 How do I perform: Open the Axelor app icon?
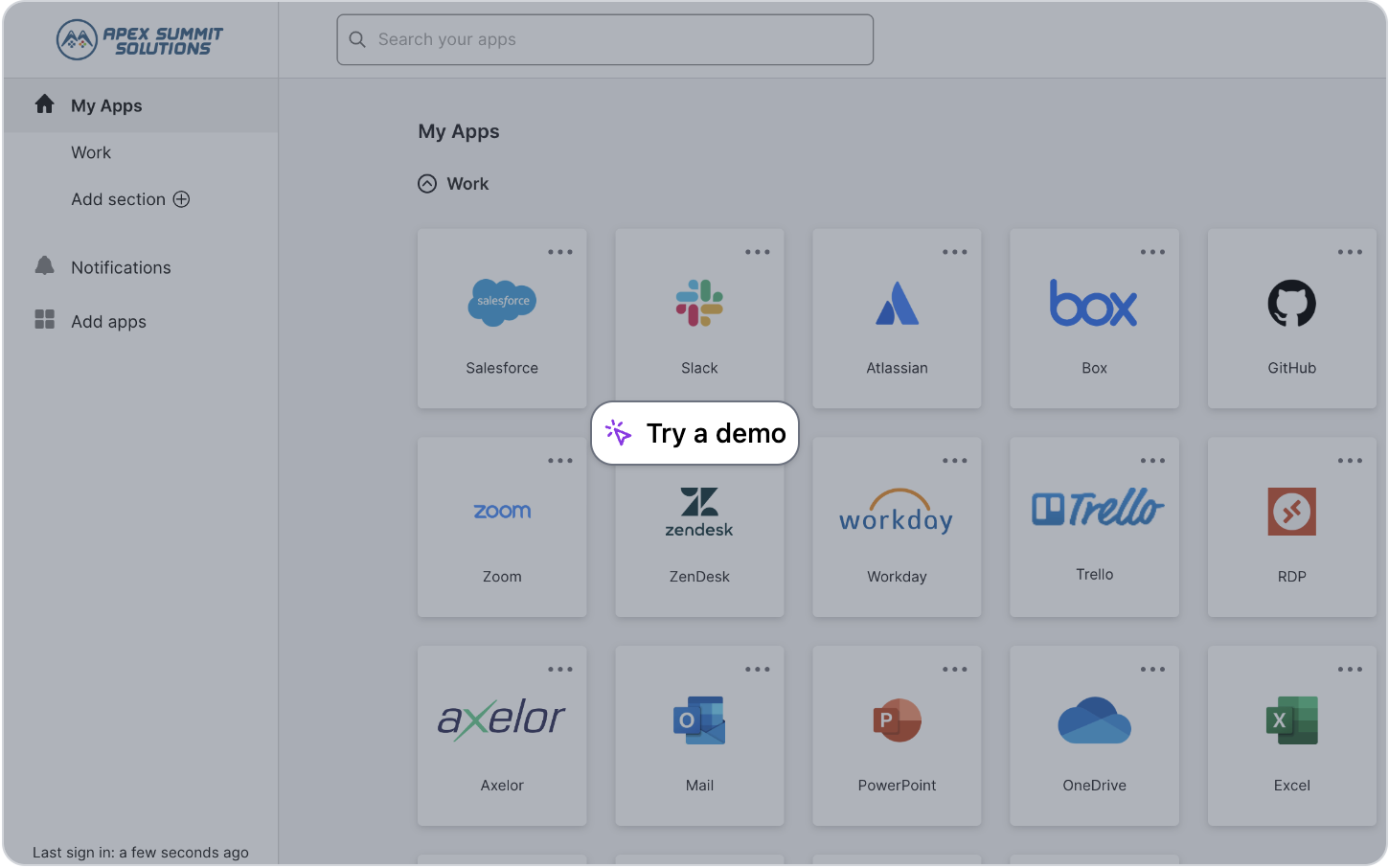pyautogui.click(x=502, y=719)
